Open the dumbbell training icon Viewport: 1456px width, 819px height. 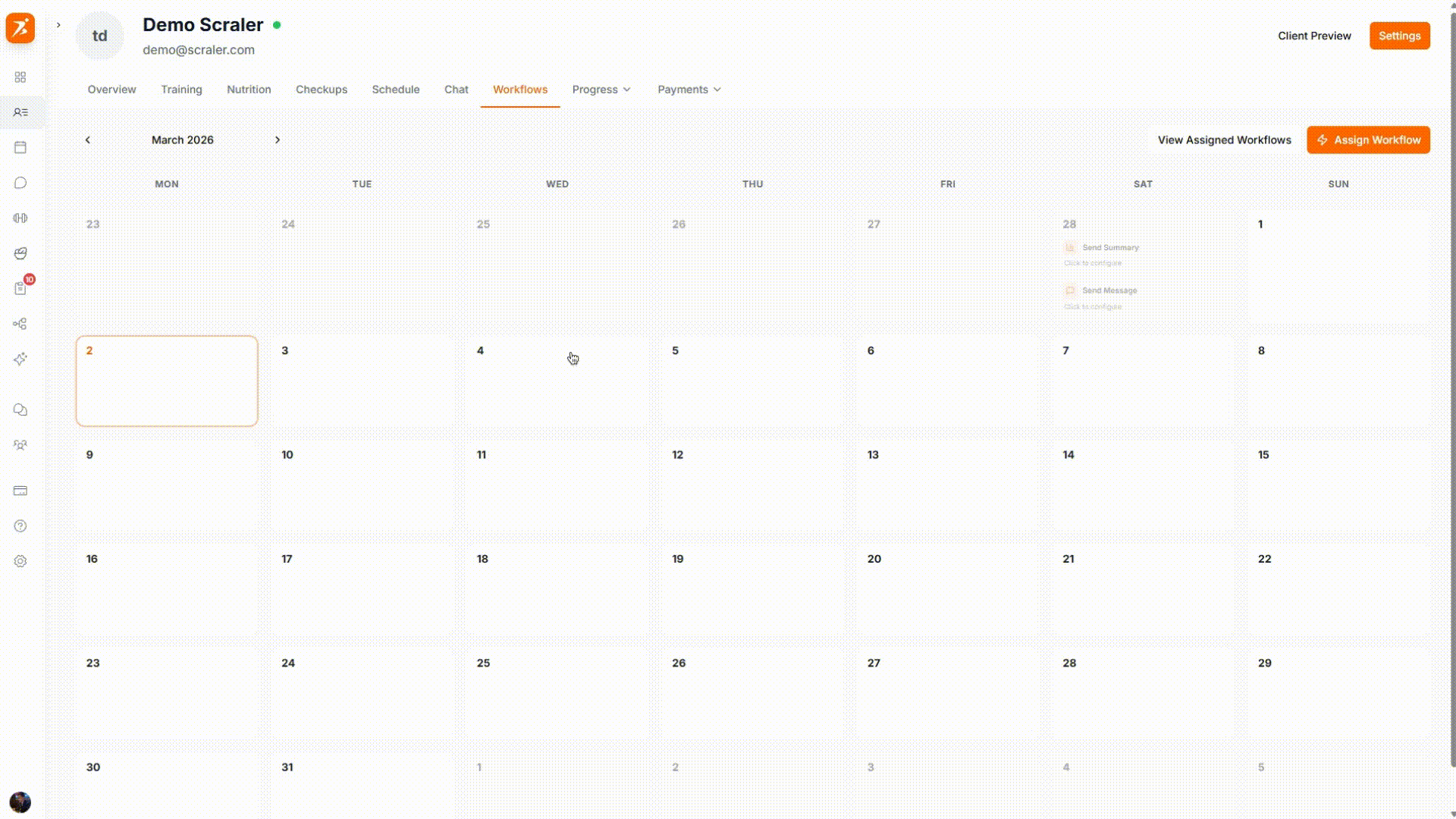pyautogui.click(x=20, y=218)
